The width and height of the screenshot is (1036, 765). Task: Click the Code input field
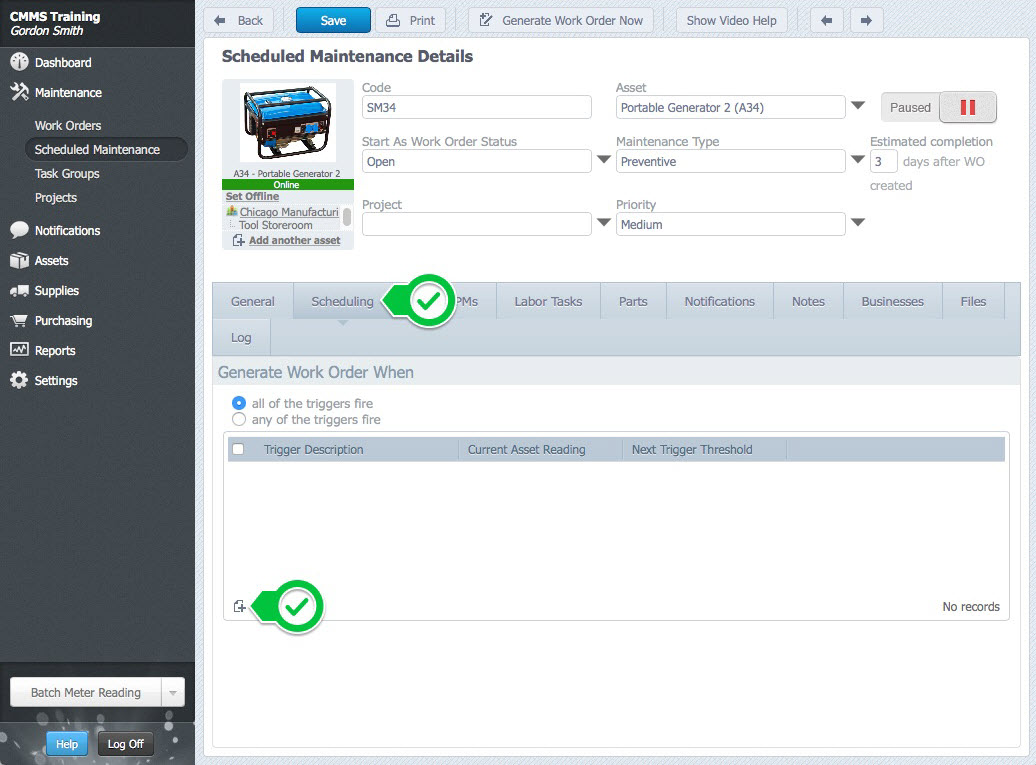pos(476,107)
